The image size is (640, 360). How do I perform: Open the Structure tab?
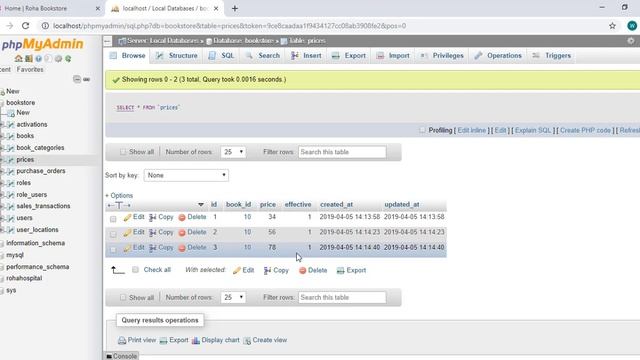coord(176,56)
